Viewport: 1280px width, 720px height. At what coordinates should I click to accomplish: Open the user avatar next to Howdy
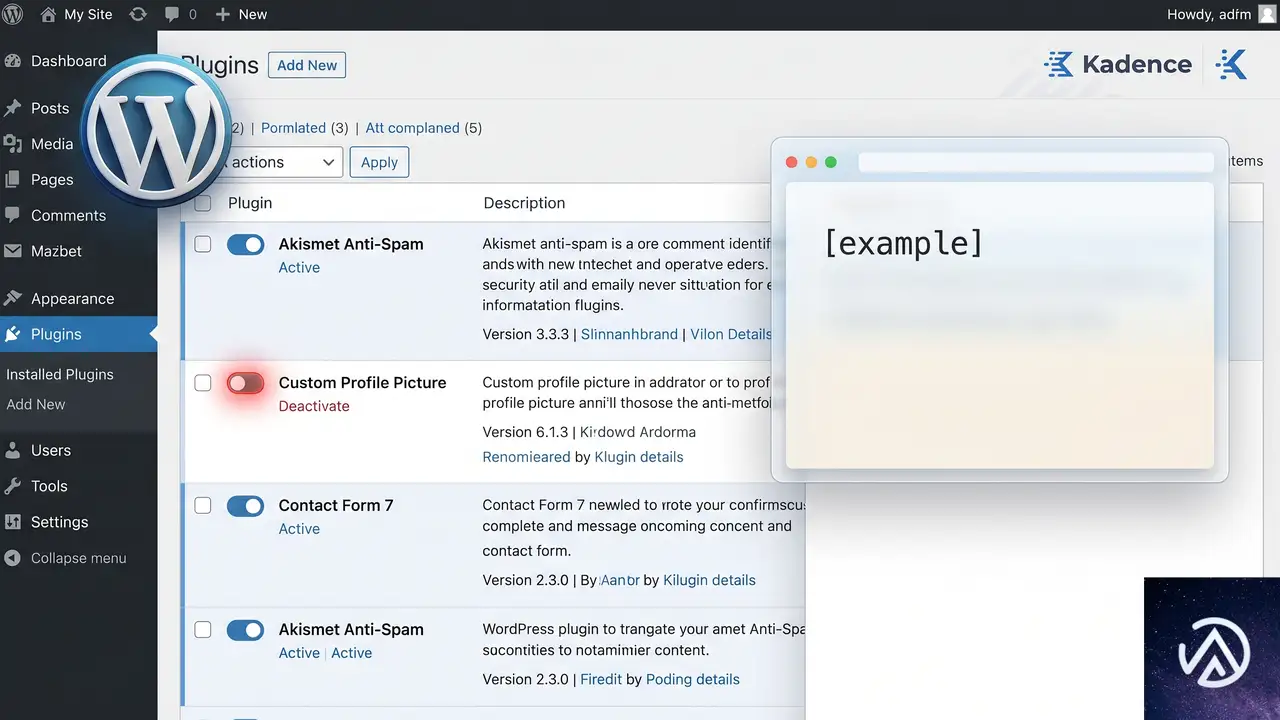tap(1267, 14)
